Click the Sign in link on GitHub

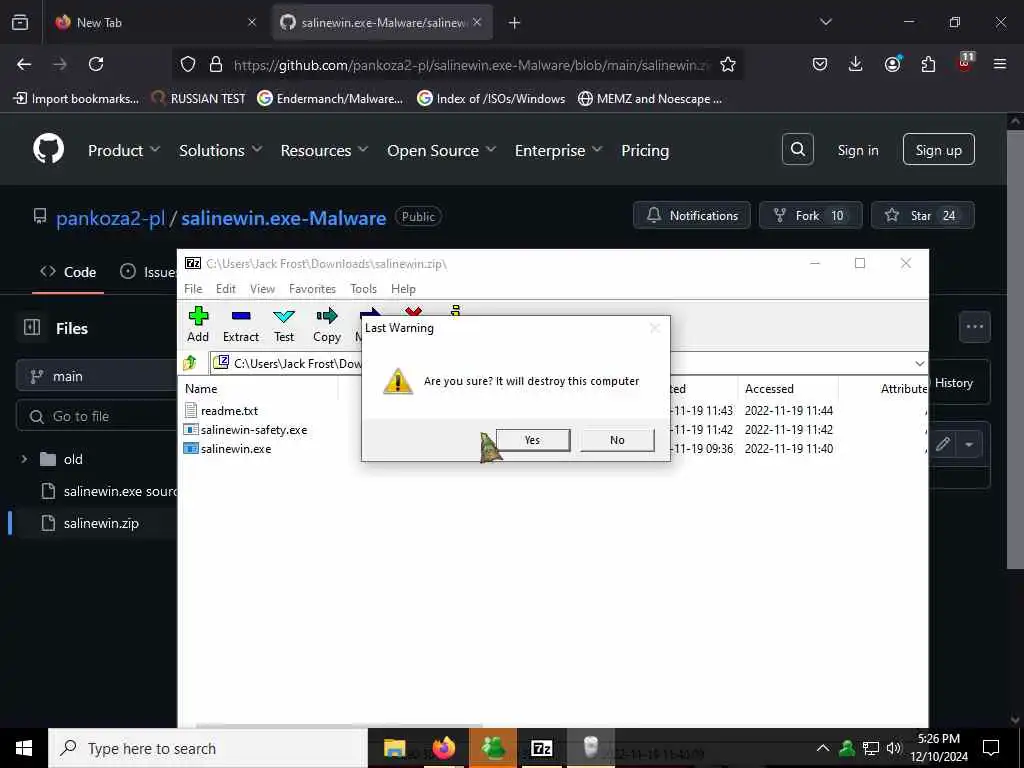pos(857,150)
